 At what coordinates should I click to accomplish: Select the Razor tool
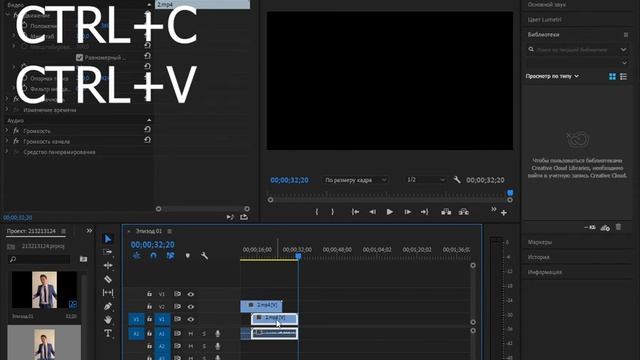tap(108, 279)
